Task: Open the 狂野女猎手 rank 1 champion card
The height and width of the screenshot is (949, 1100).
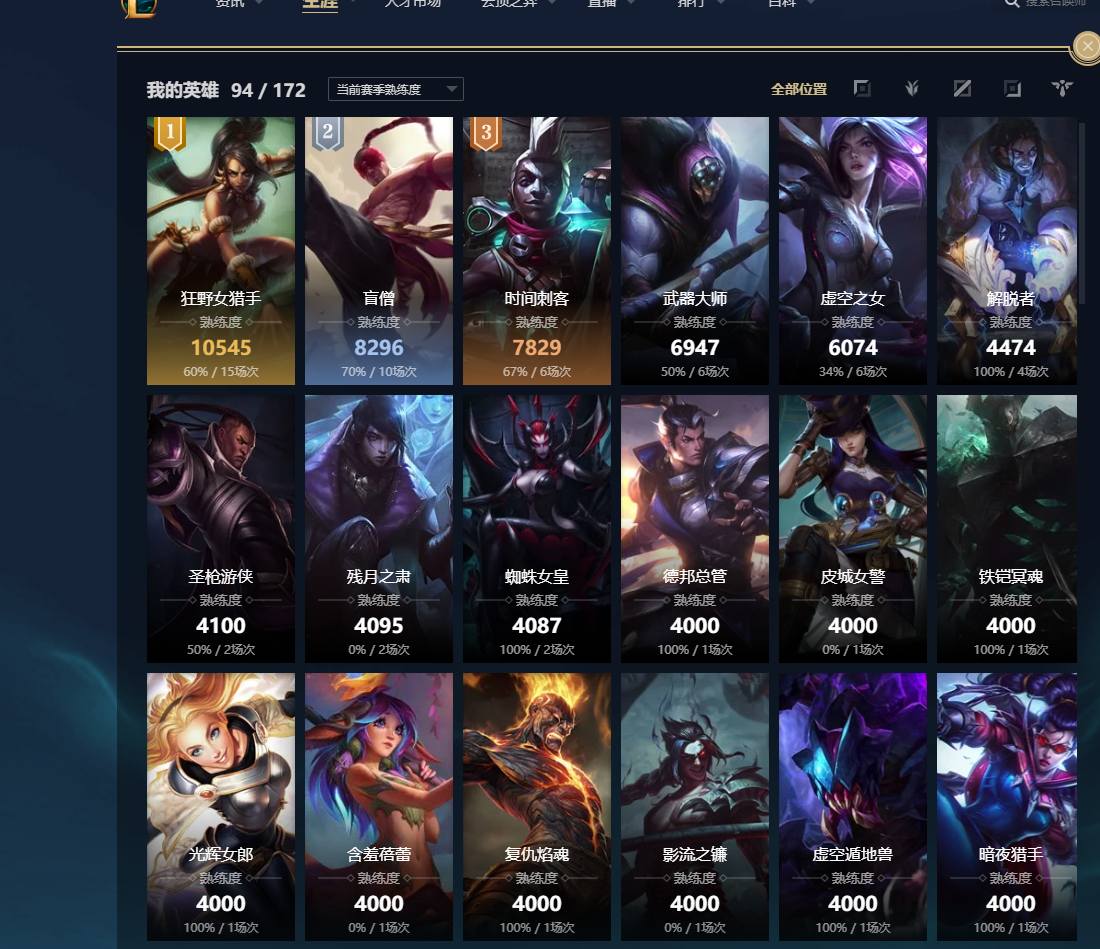Action: click(221, 250)
